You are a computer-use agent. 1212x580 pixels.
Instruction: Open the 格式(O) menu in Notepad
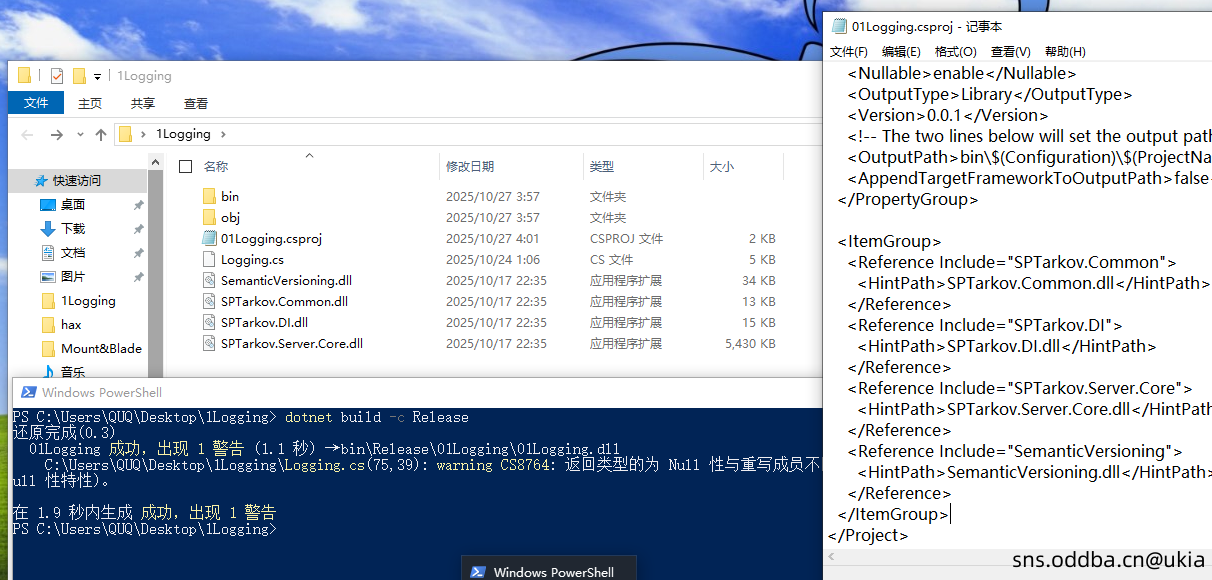coord(955,52)
